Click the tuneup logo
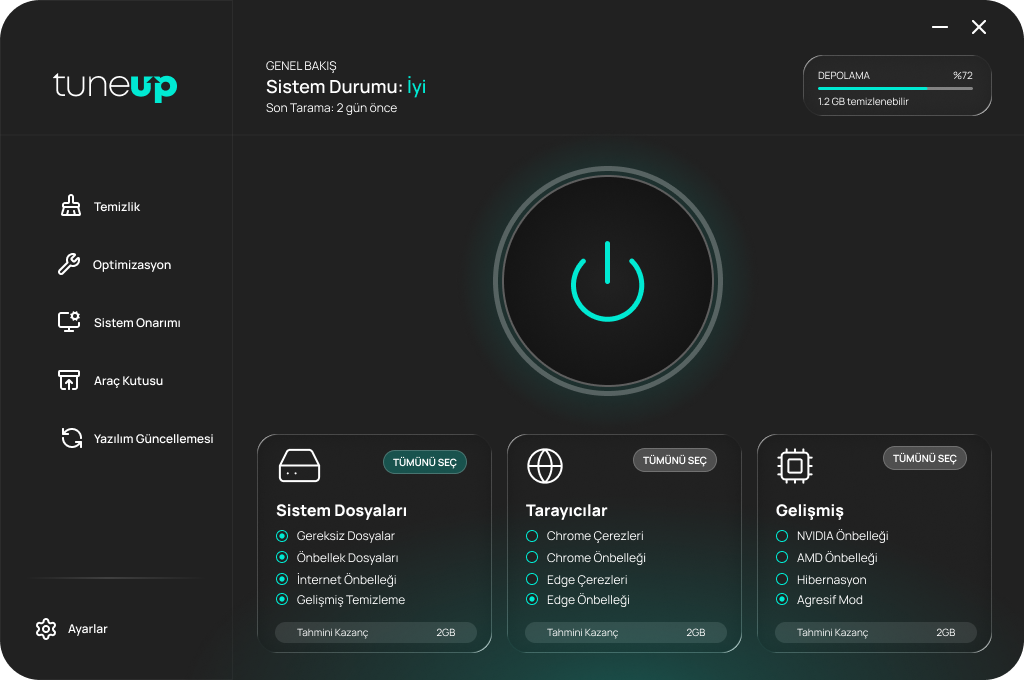The width and height of the screenshot is (1024, 680). 114,87
